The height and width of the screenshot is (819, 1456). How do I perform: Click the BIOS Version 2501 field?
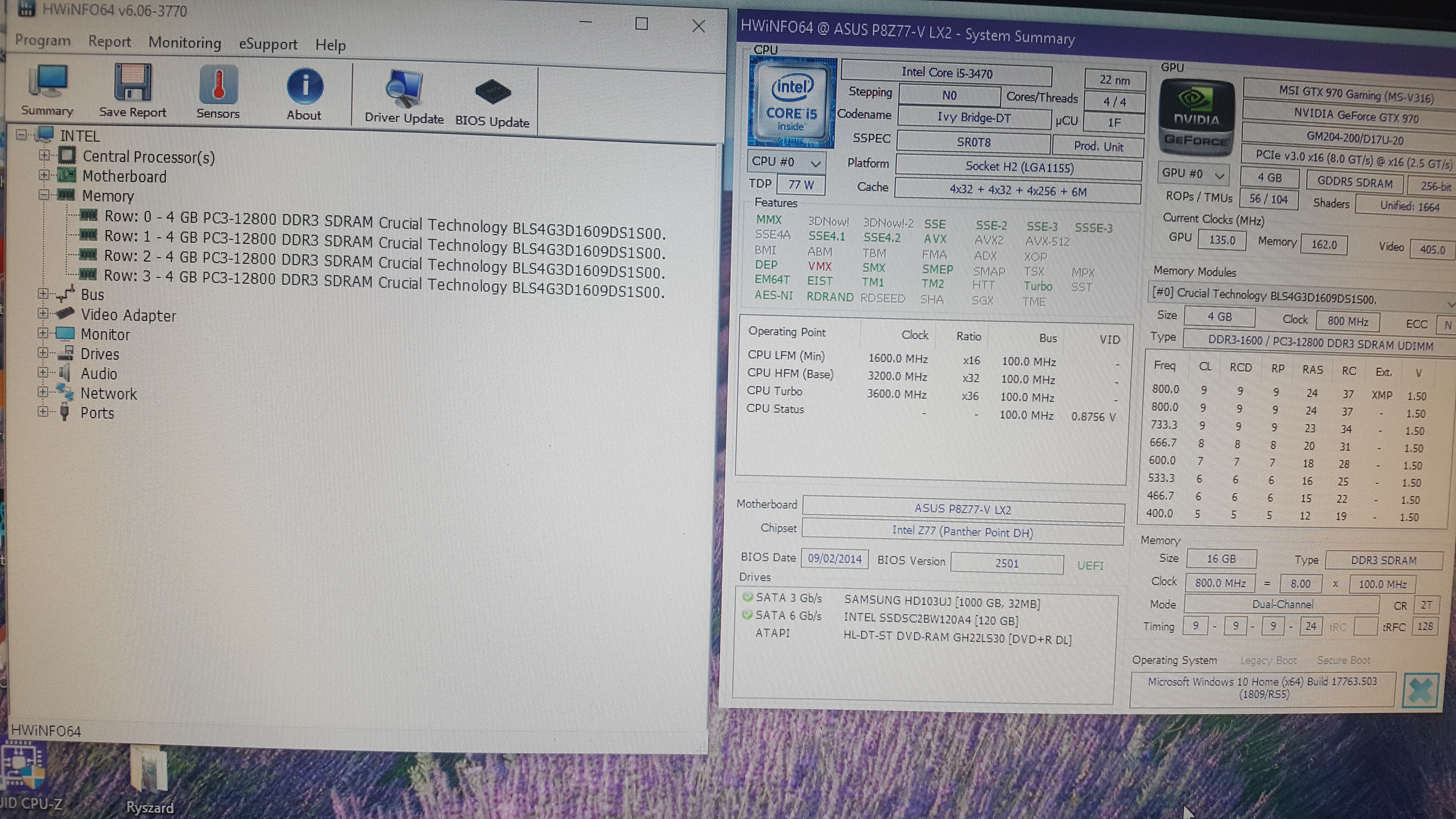(x=1007, y=563)
